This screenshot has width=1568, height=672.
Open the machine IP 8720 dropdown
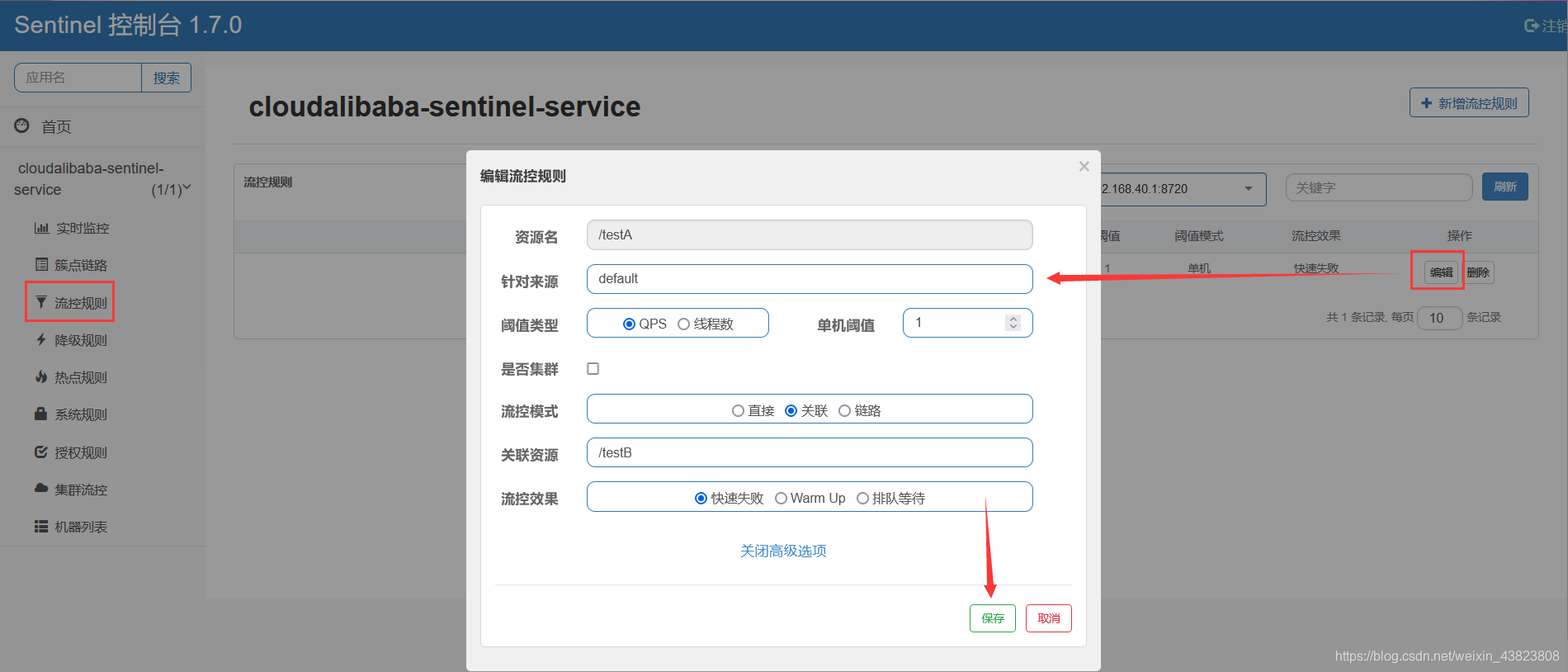[1249, 189]
